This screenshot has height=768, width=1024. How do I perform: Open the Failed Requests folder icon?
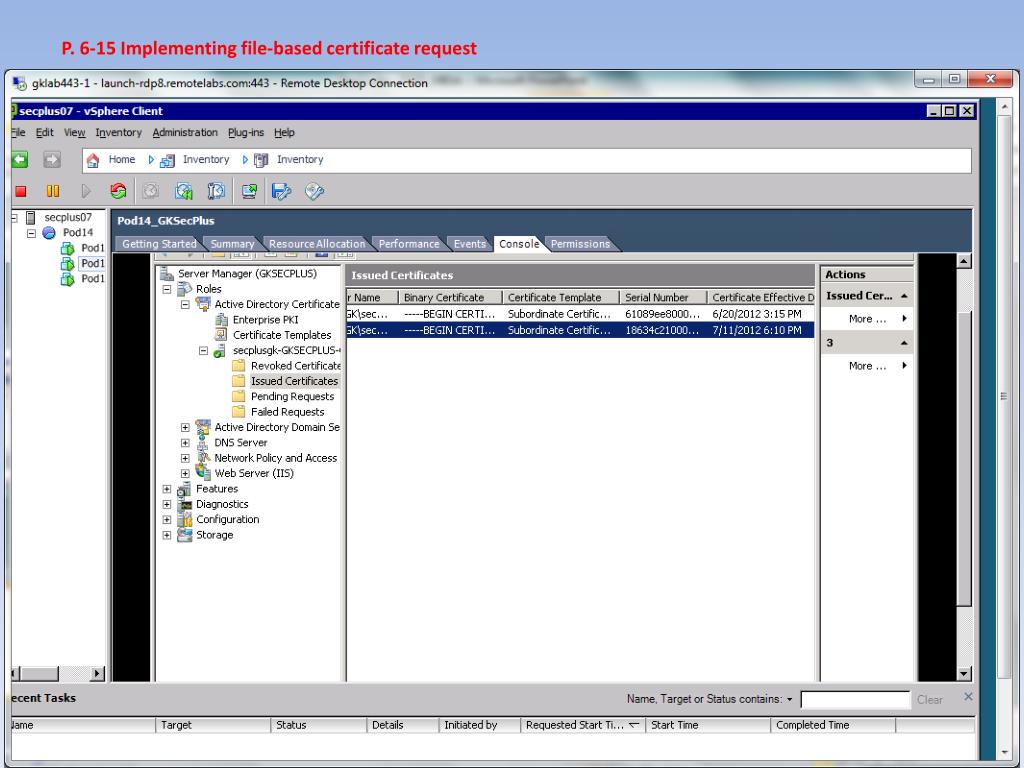click(239, 412)
